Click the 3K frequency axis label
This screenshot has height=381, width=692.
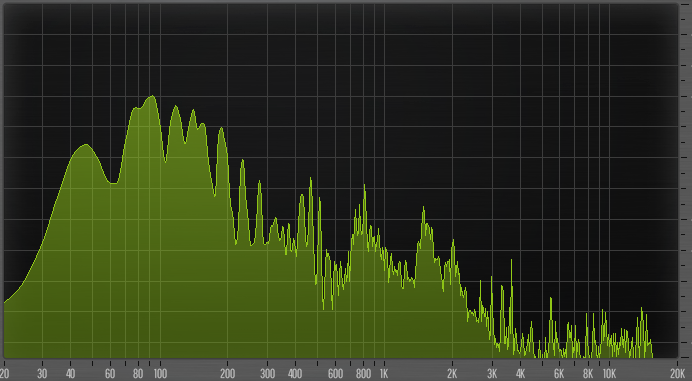pyautogui.click(x=492, y=374)
